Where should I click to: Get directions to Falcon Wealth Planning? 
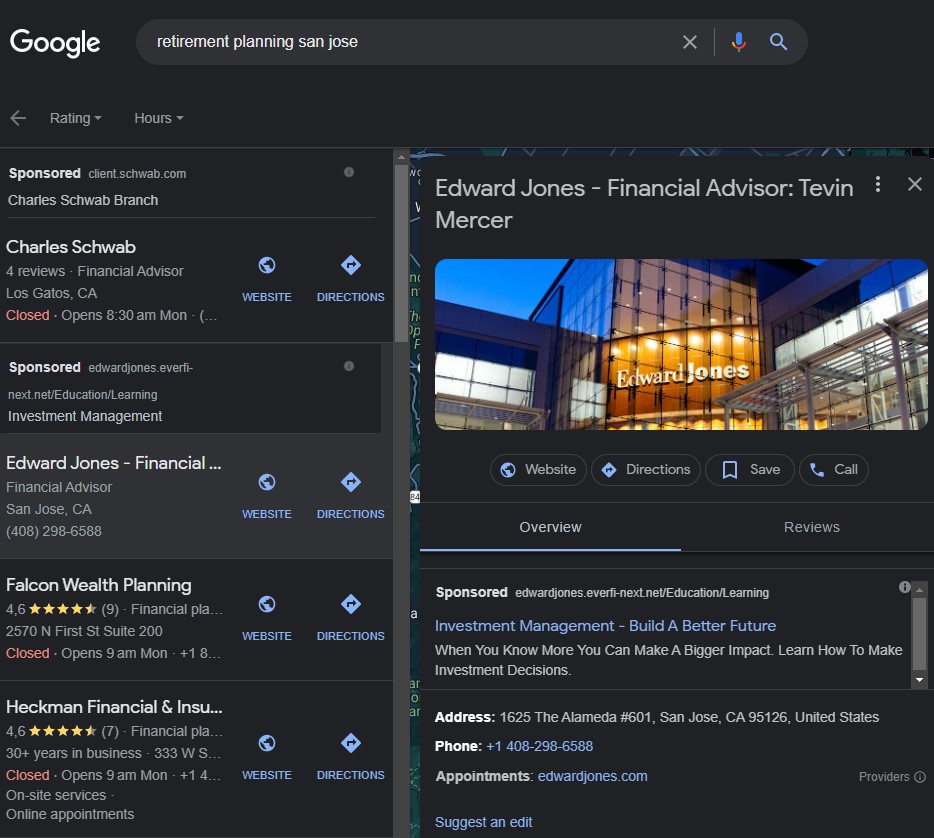pos(350,605)
